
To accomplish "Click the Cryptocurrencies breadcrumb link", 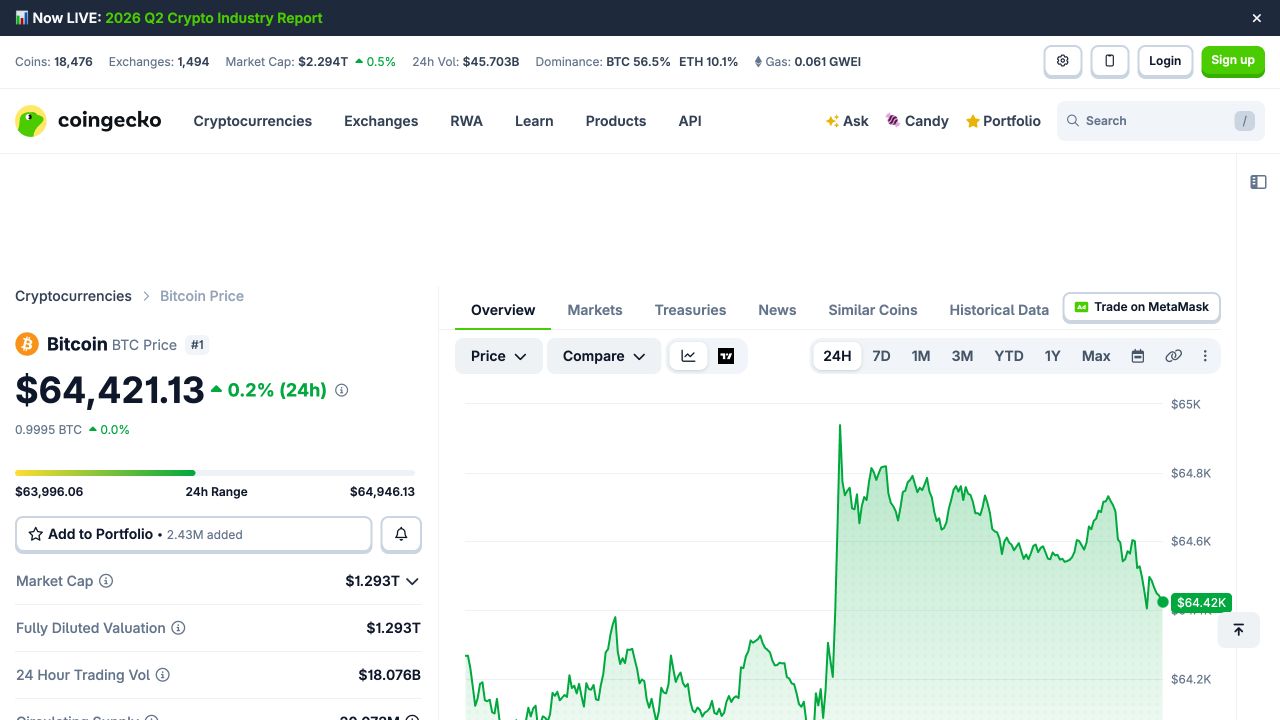I will click(73, 296).
